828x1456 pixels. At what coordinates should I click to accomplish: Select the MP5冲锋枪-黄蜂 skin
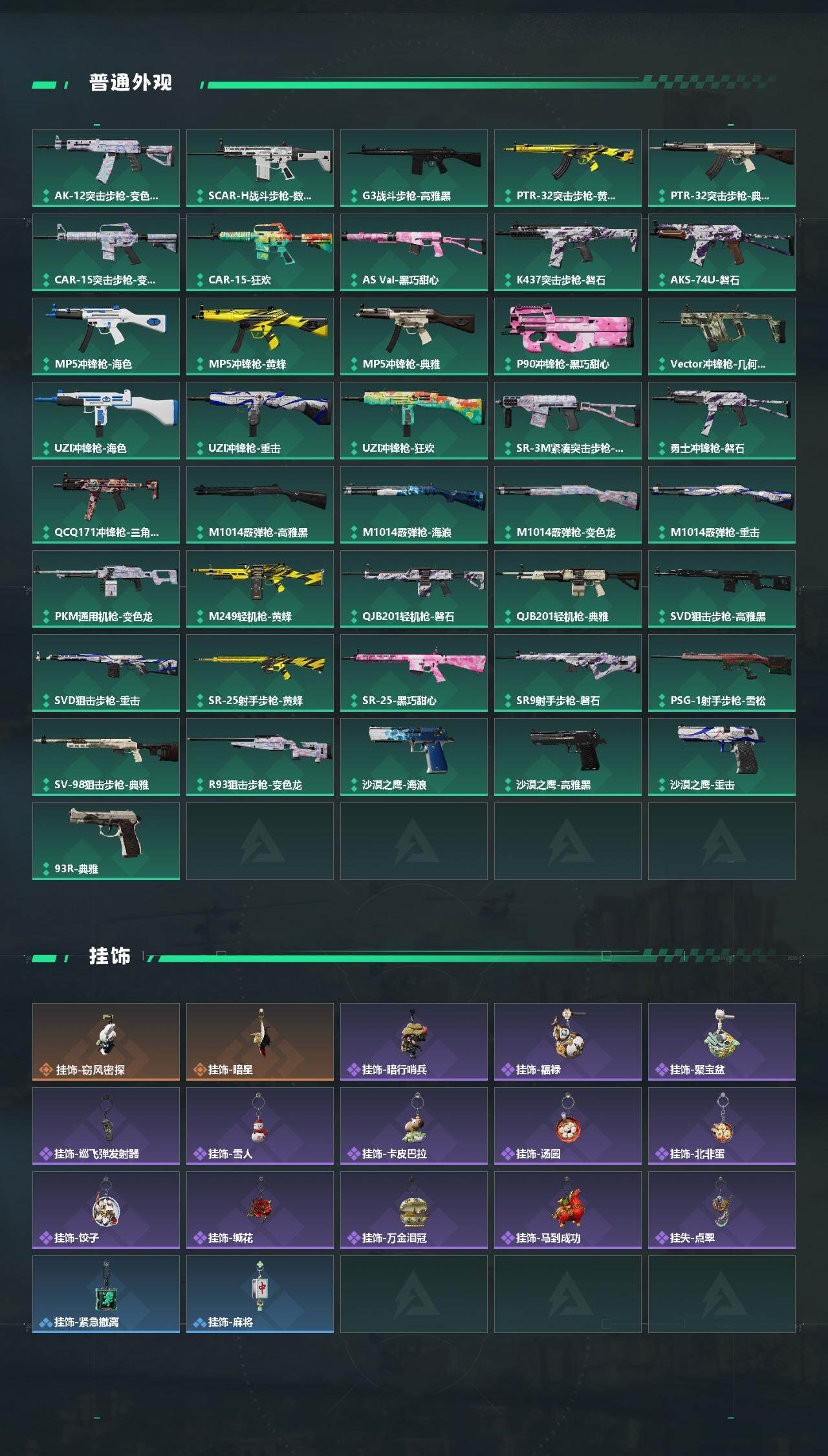click(260, 336)
